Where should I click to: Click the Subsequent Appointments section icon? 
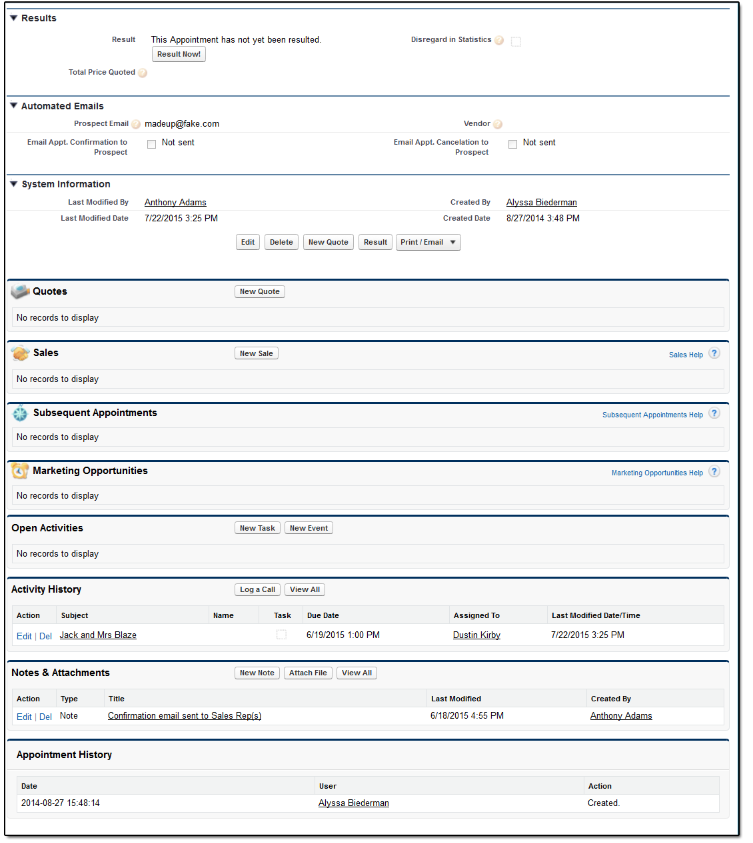click(20, 413)
